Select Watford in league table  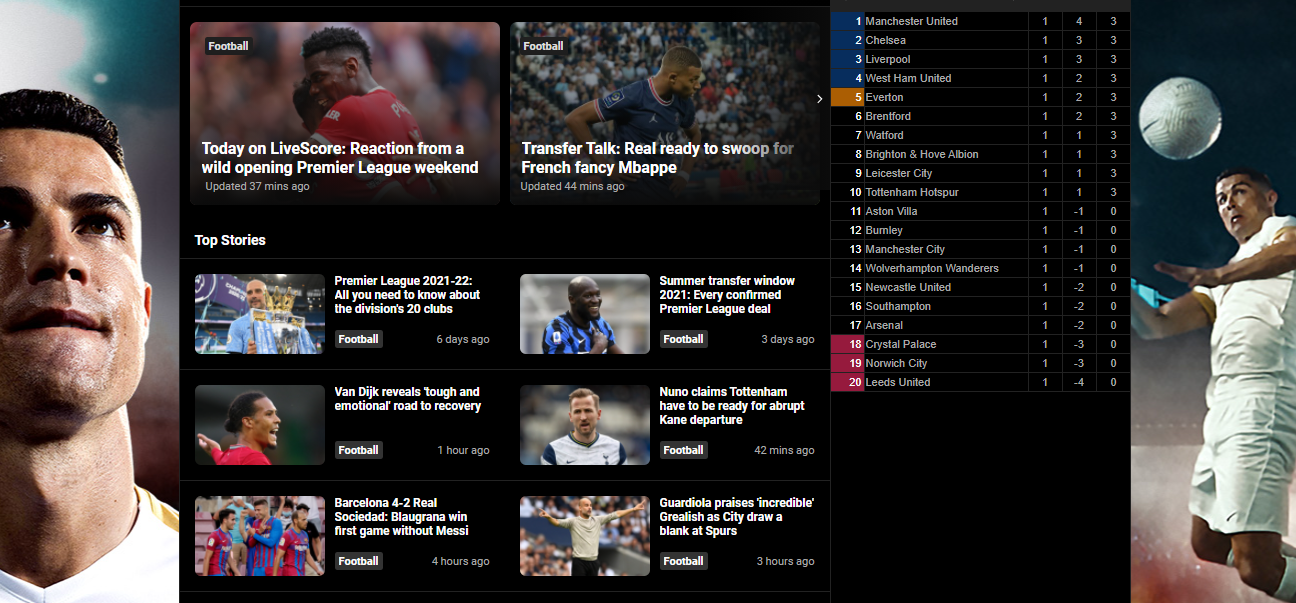click(x=980, y=135)
